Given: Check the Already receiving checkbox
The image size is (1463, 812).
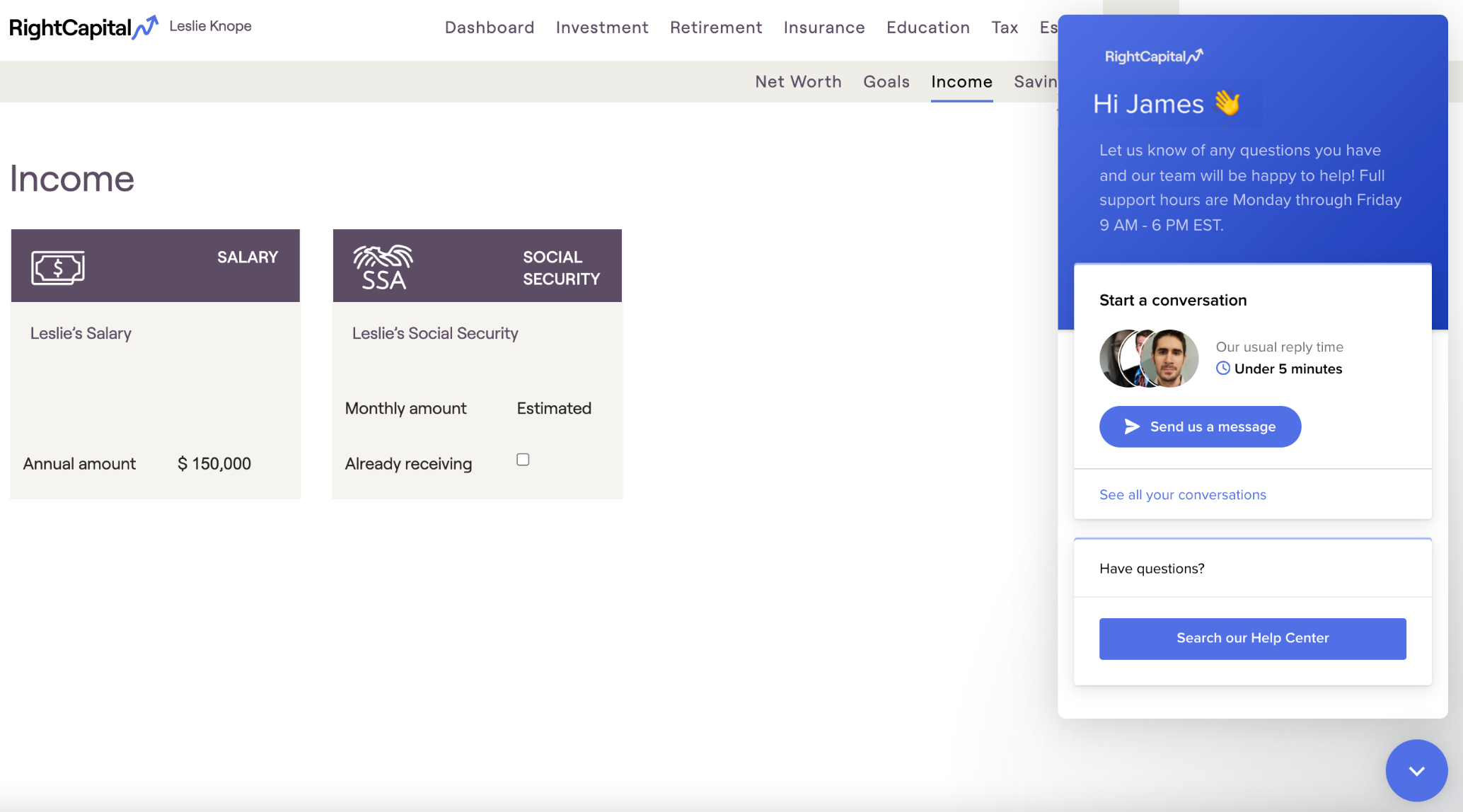Looking at the screenshot, I should [523, 459].
